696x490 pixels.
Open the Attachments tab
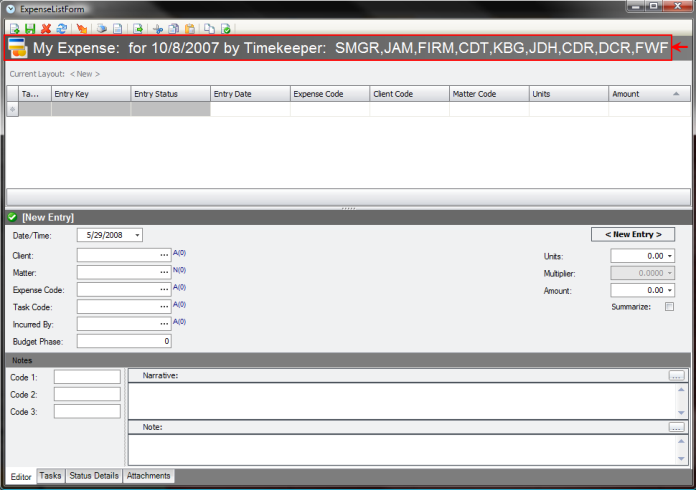[x=148, y=476]
